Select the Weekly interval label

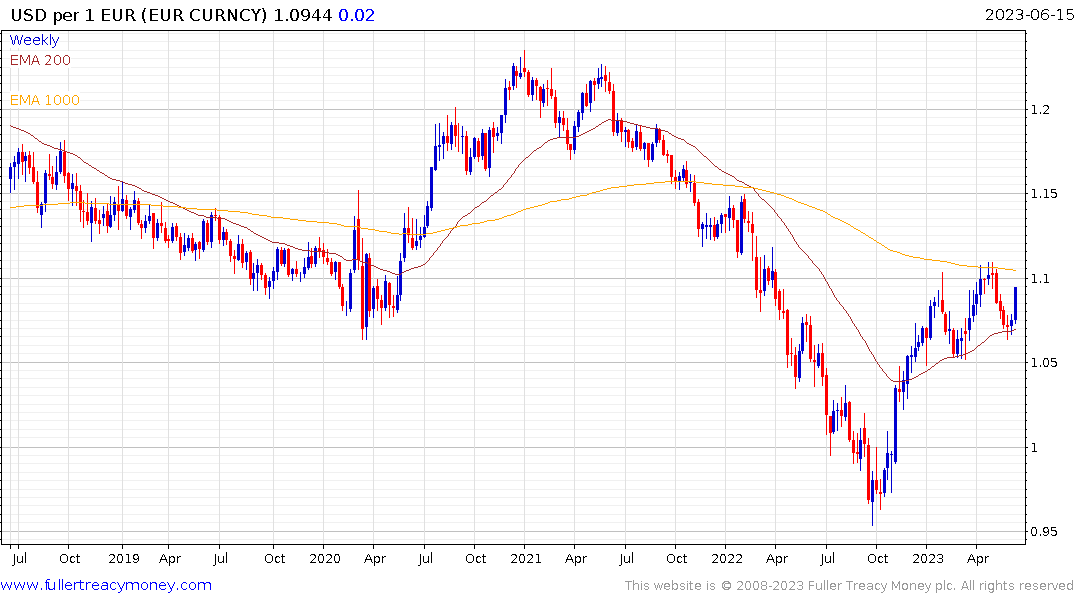click(34, 40)
